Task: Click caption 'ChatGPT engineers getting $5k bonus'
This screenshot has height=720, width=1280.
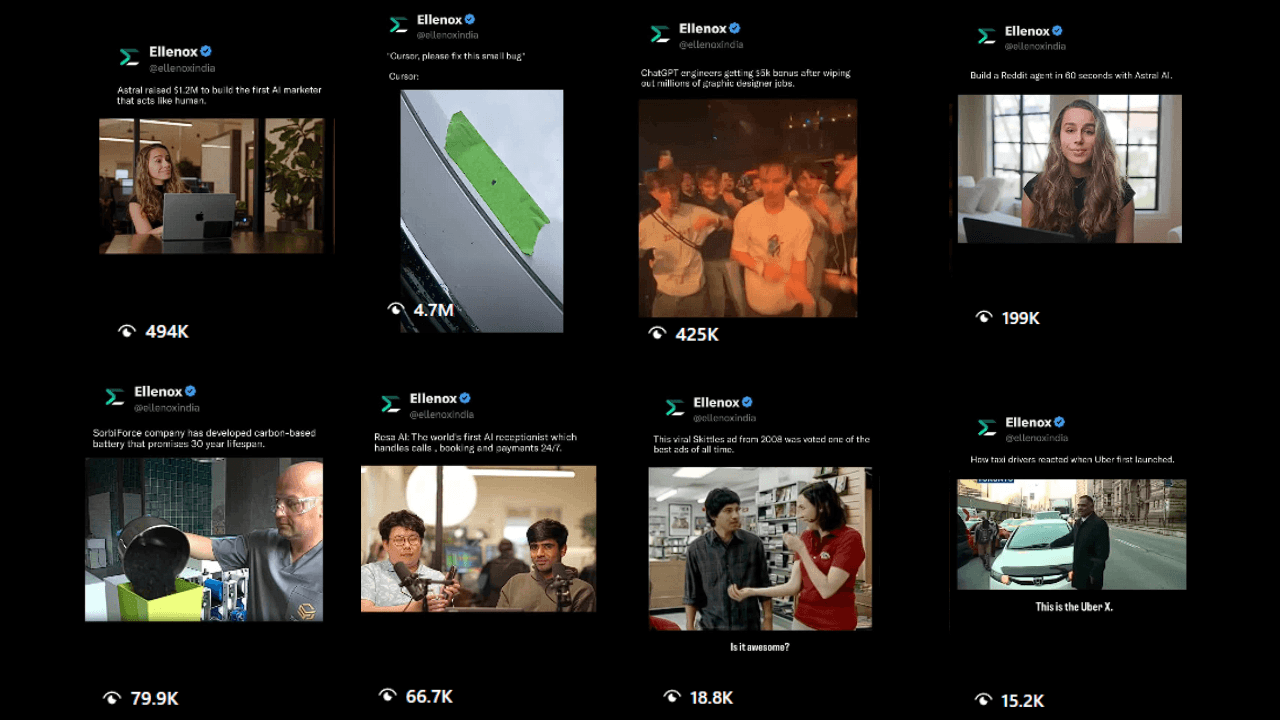Action: [746, 78]
